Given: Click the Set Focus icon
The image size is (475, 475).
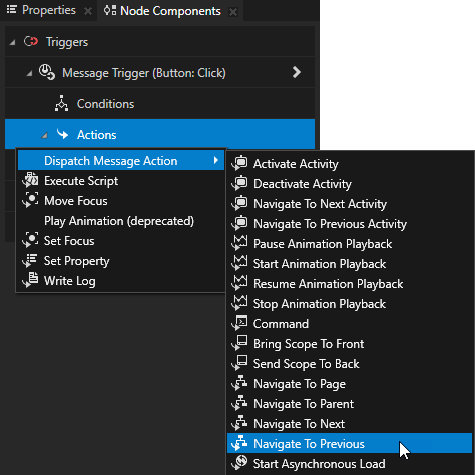Looking at the screenshot, I should tap(31, 240).
